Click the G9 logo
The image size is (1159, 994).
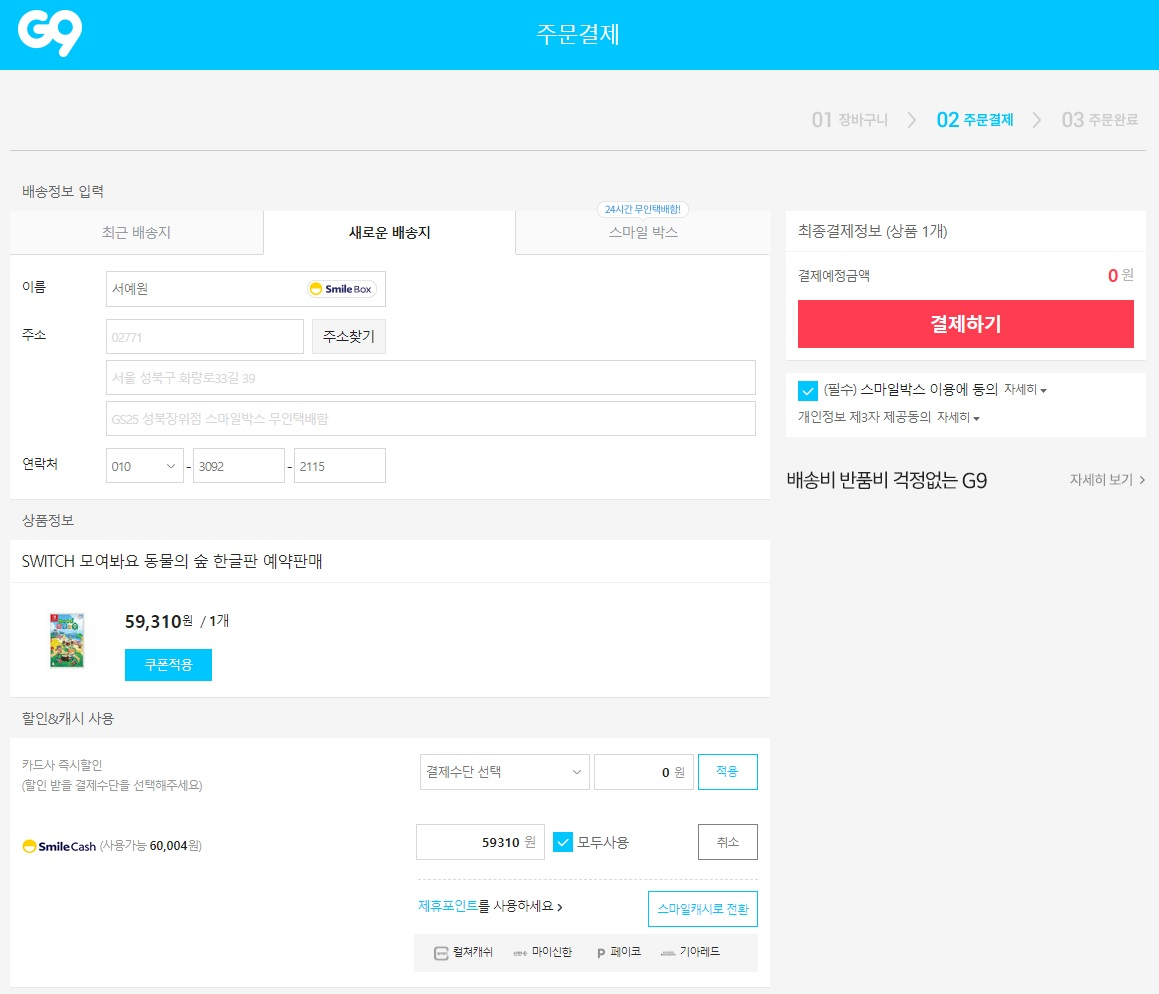point(50,33)
